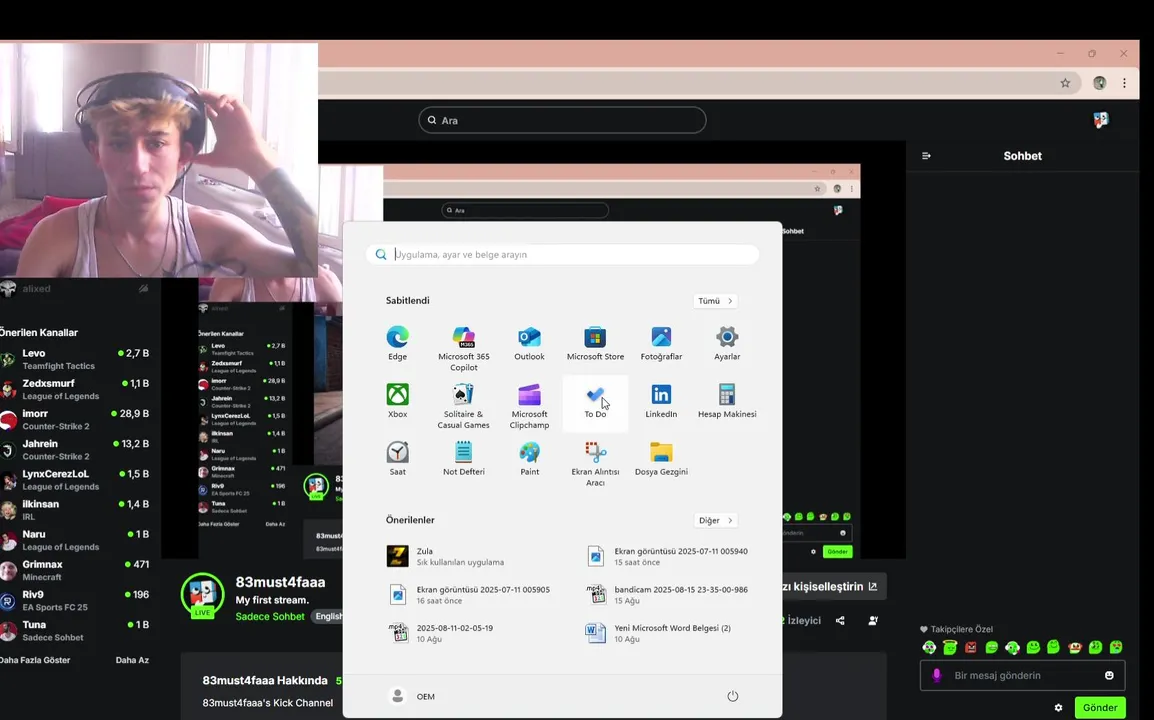Open Grimnax channel in sidebar
Image resolution: width=1154 pixels, height=720 pixels.
tap(74, 570)
